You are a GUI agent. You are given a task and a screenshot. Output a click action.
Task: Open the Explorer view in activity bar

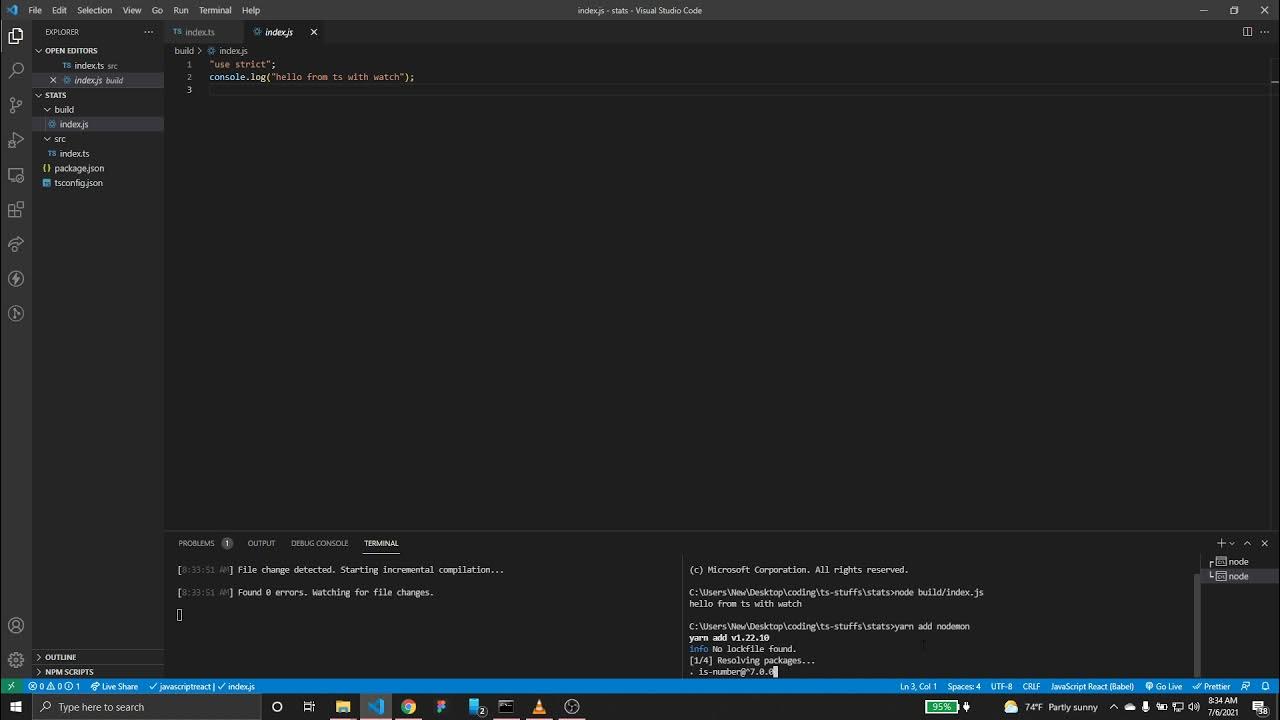coord(16,36)
